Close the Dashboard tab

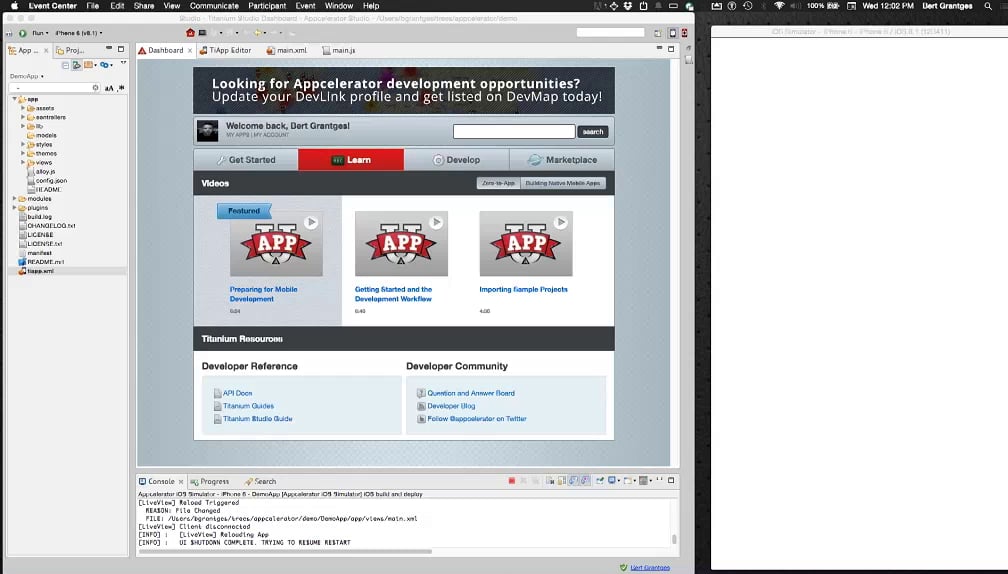click(x=190, y=51)
